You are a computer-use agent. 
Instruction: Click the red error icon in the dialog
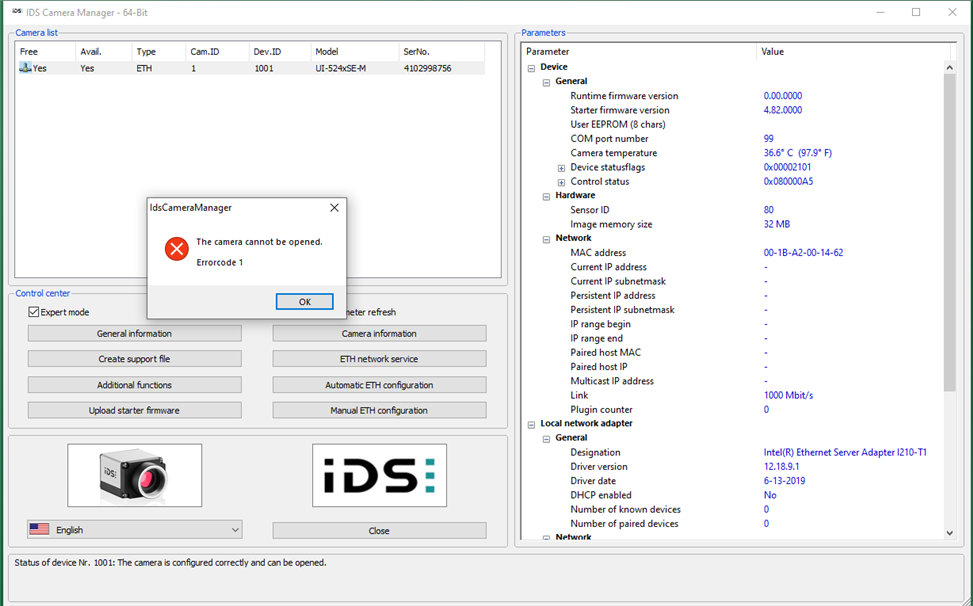177,249
